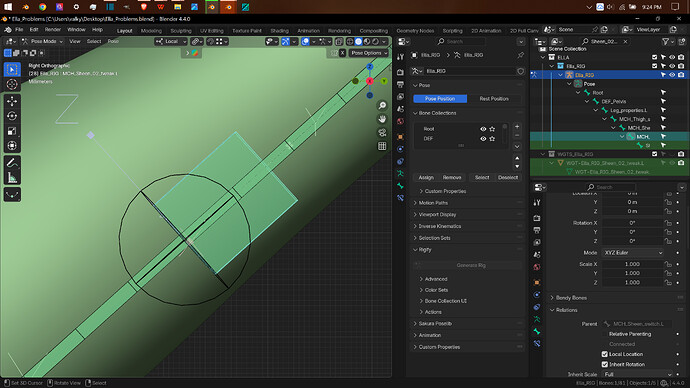Toggle visibility of DEF bone collection
Viewport: 690px width, 388px height.
coord(483,139)
